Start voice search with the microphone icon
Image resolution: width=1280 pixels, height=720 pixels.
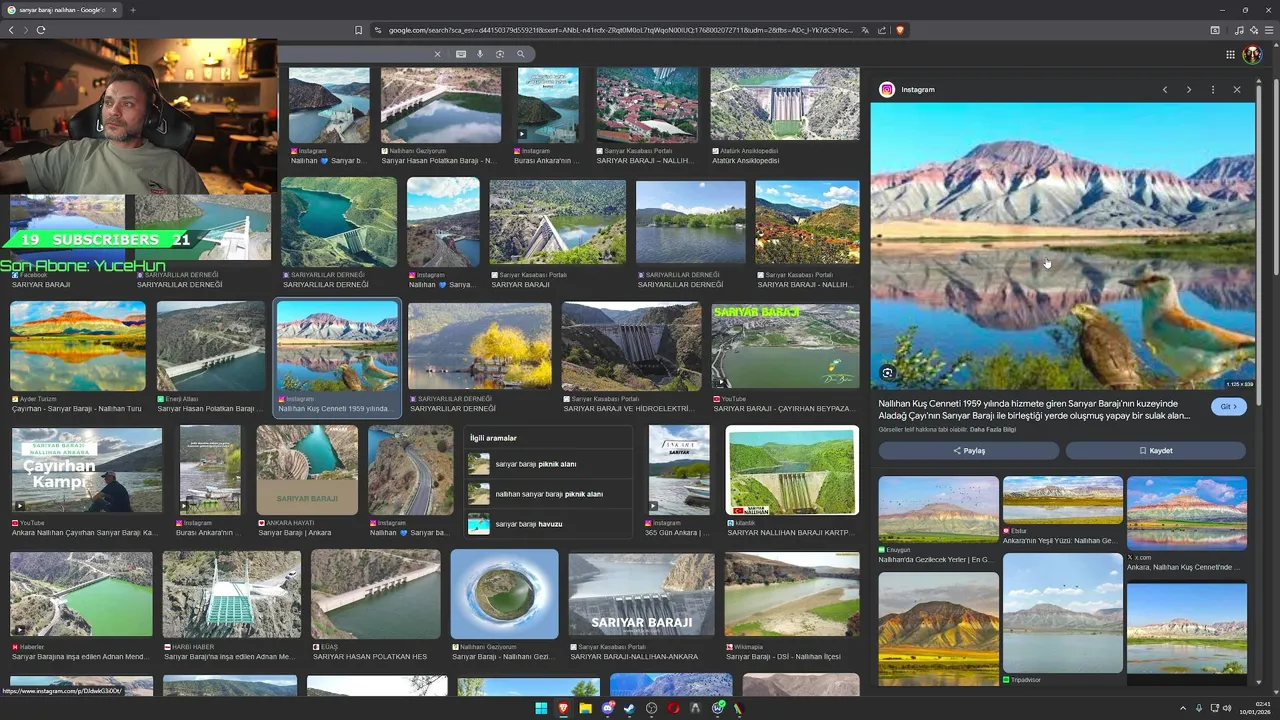480,54
